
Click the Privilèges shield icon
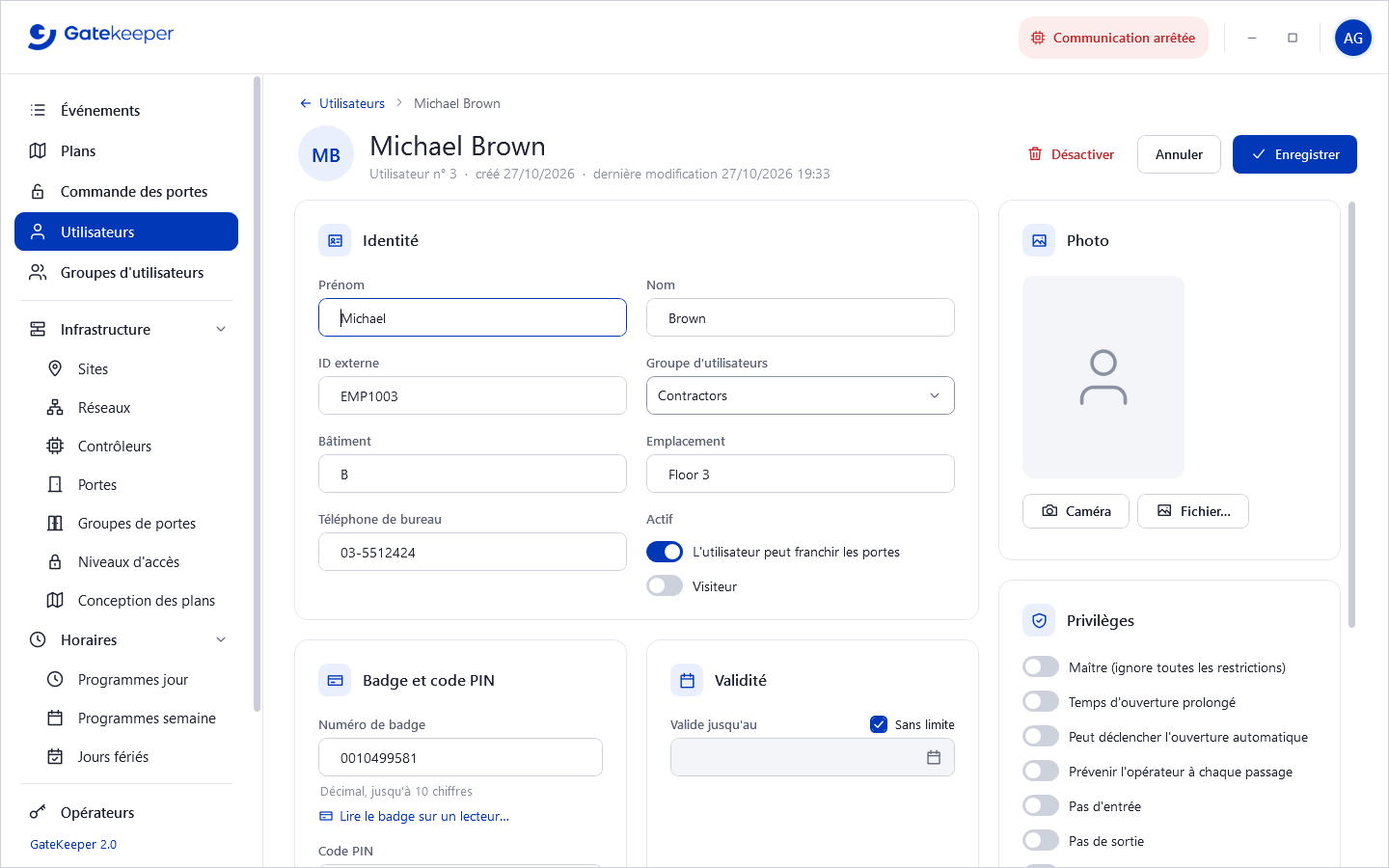tap(1039, 620)
